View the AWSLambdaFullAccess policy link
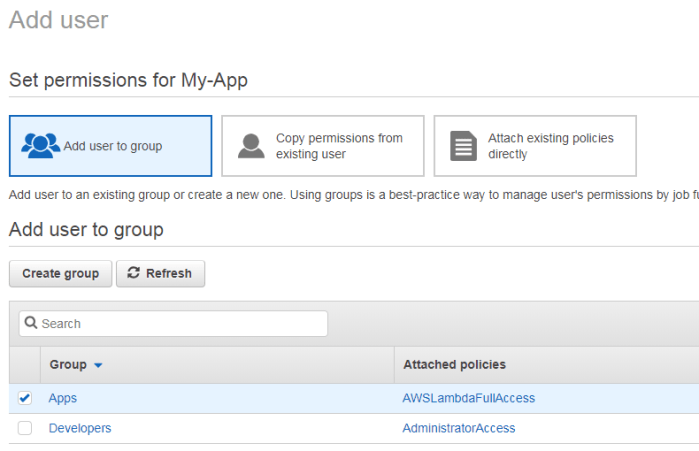Screen dimensions: 699x451 [468, 398]
